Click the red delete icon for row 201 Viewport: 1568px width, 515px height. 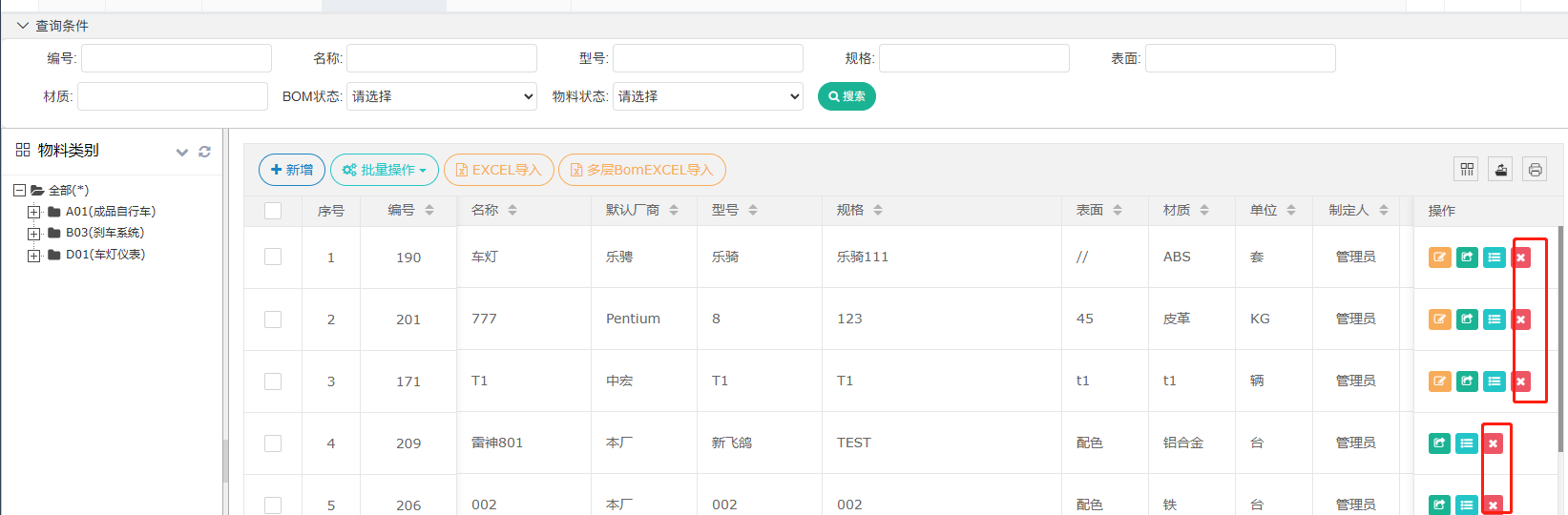(x=1521, y=319)
